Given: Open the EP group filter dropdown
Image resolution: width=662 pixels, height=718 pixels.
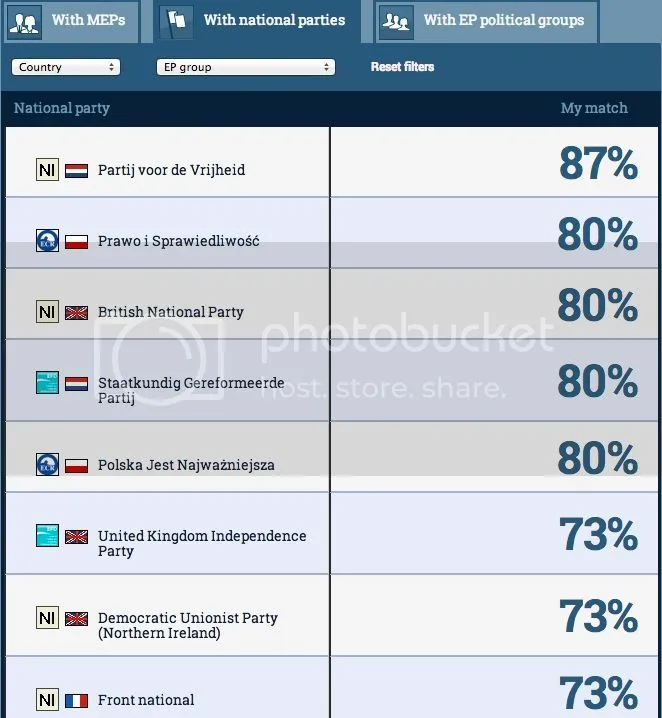Looking at the screenshot, I should [x=244, y=67].
